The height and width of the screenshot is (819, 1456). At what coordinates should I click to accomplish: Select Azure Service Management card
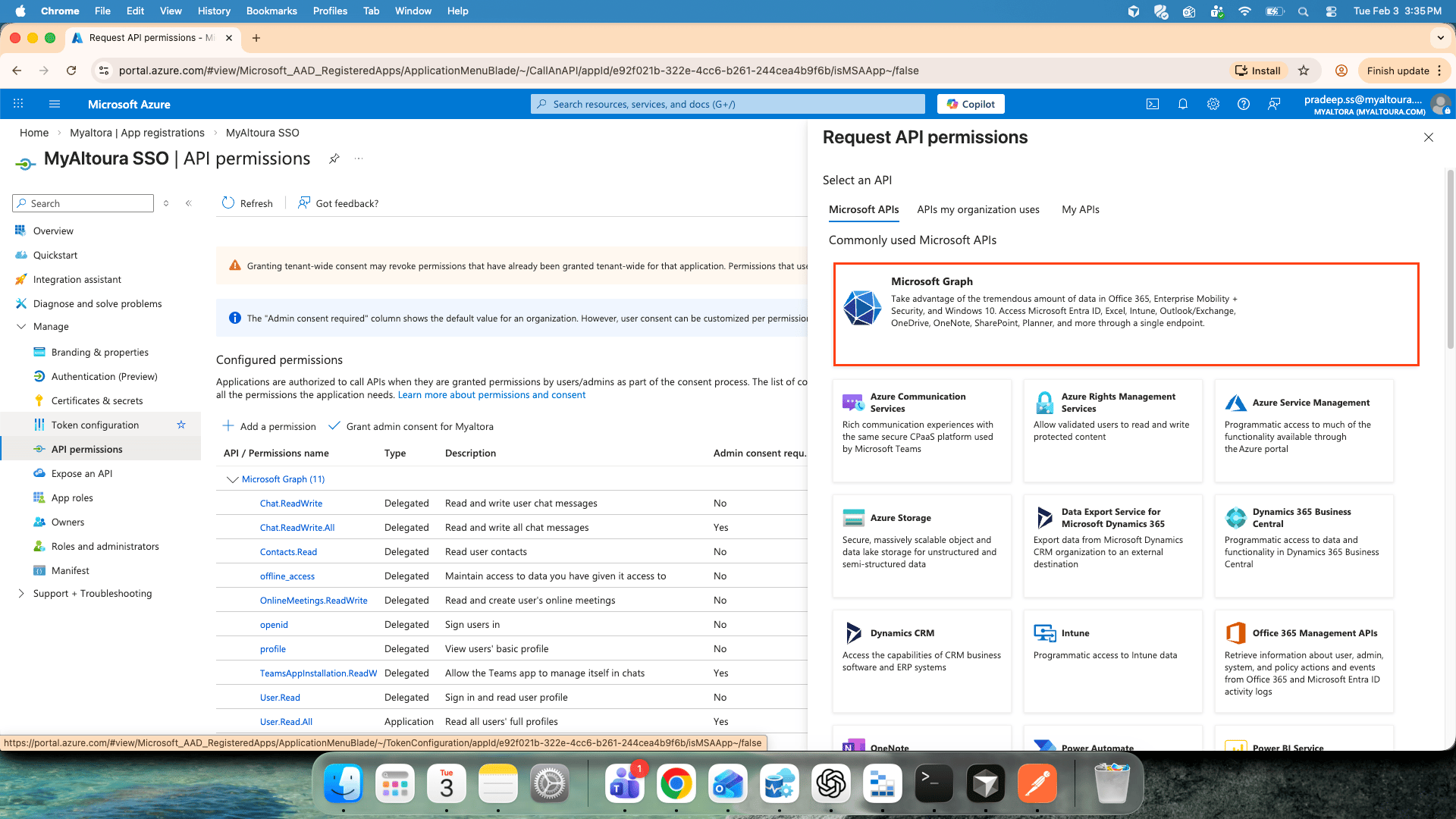pos(1304,431)
